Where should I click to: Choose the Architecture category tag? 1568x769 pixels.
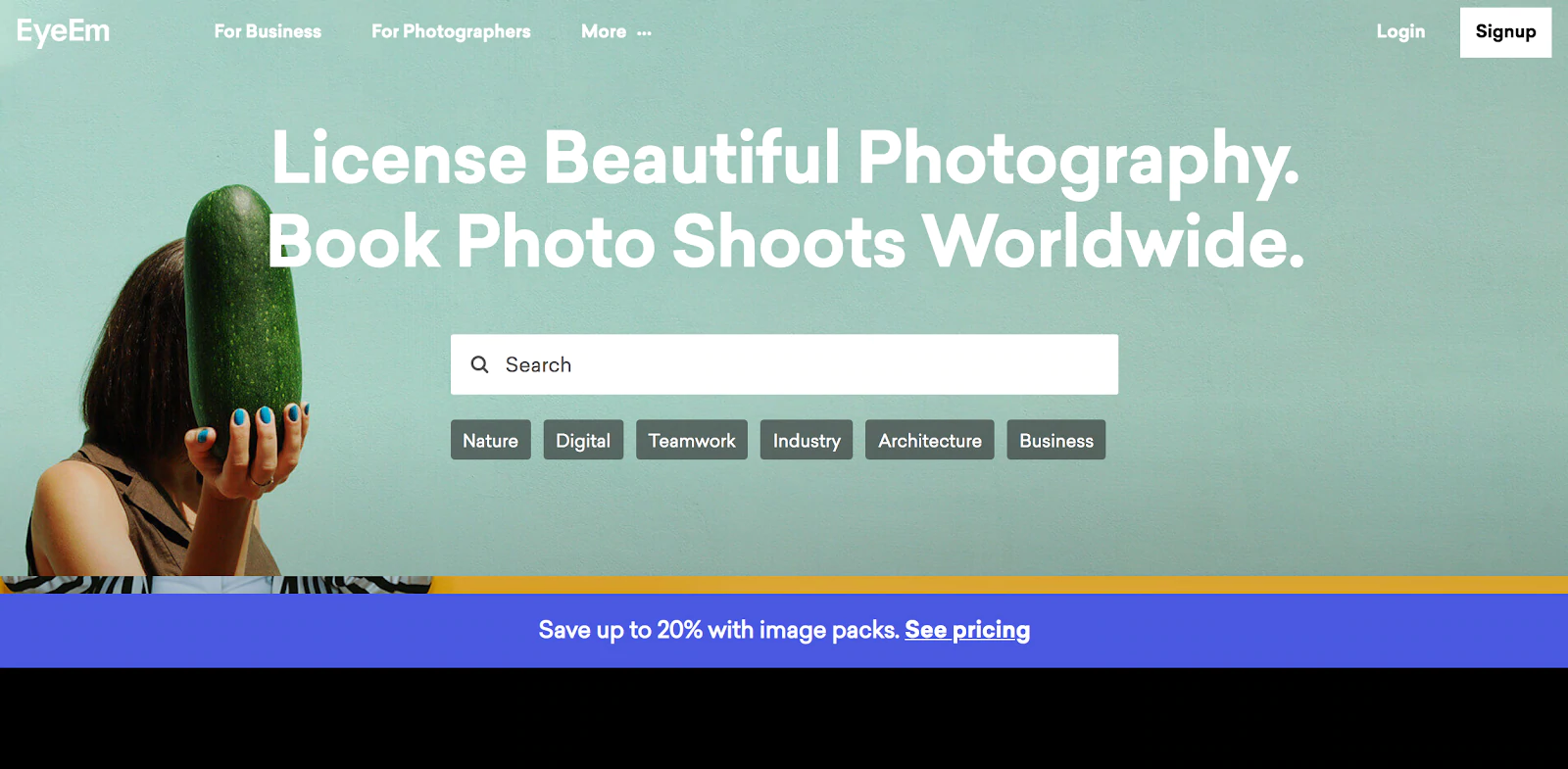929,441
